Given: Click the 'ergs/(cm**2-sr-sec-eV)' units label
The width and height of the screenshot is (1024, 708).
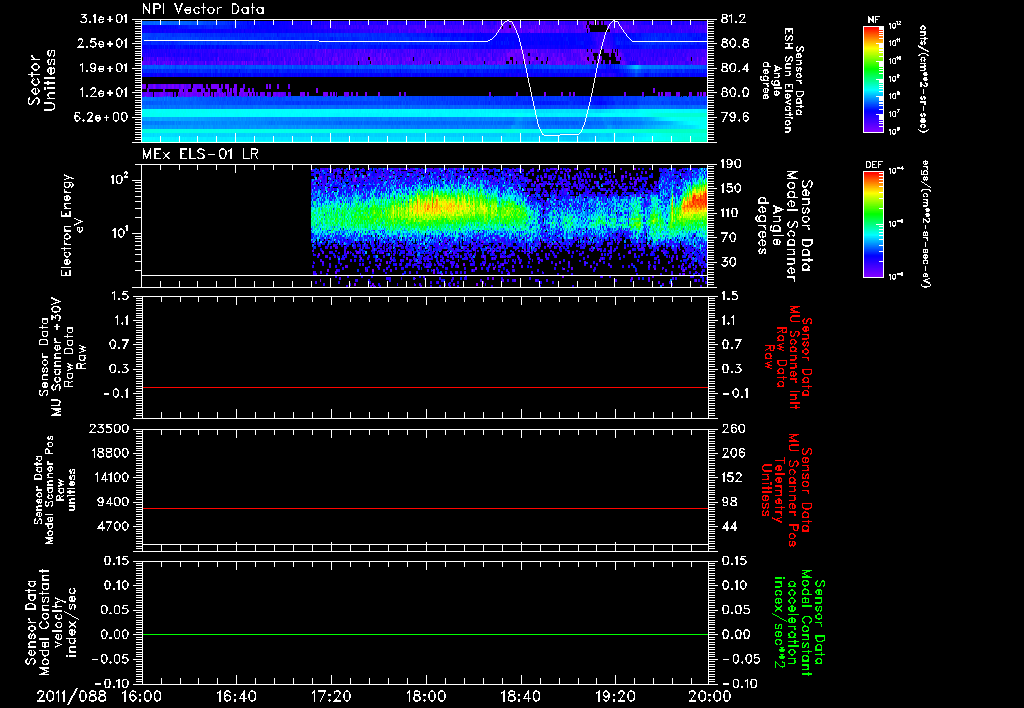Looking at the screenshot, I should click(924, 223).
